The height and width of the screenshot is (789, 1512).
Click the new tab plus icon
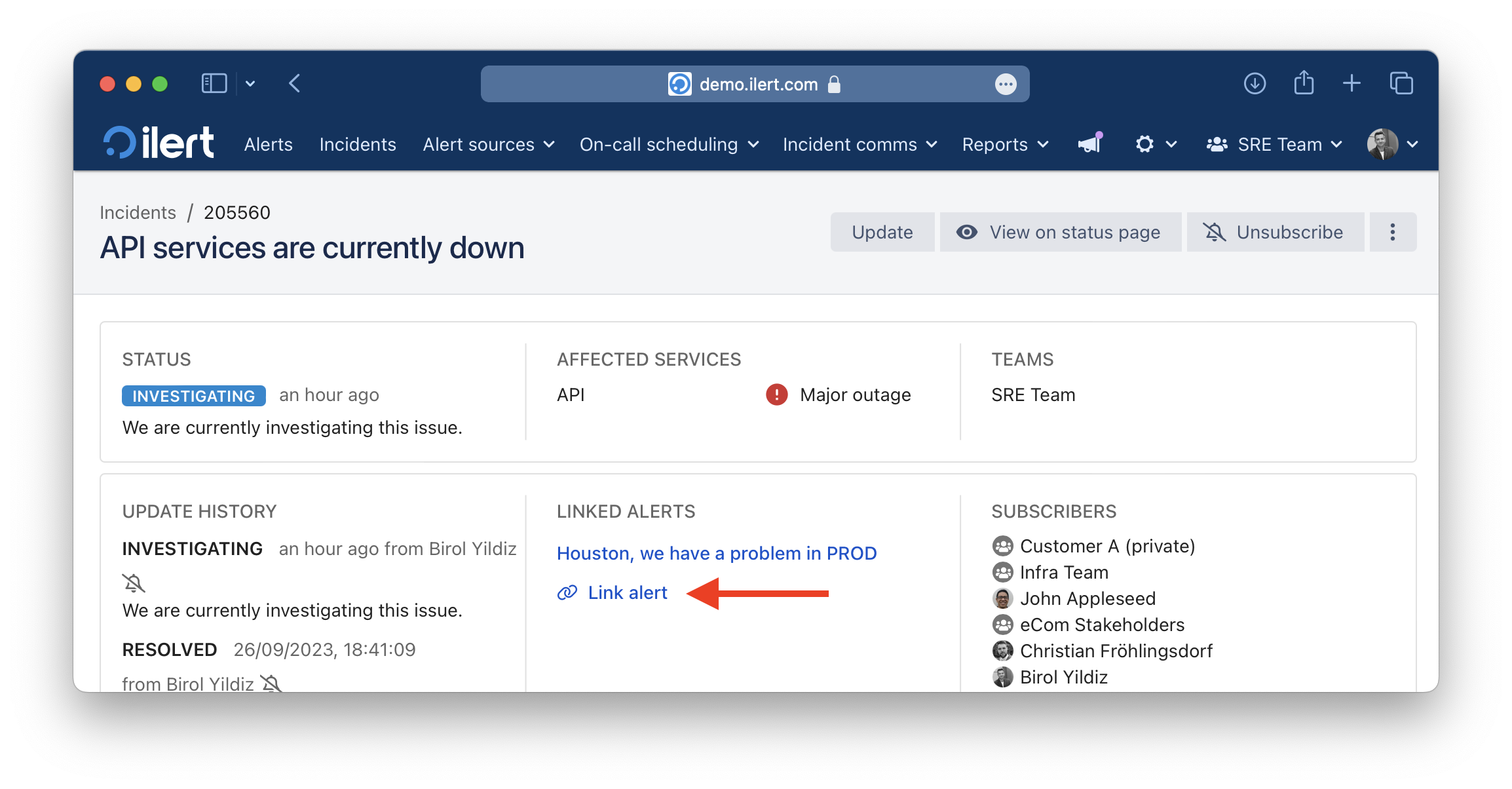tap(1351, 83)
